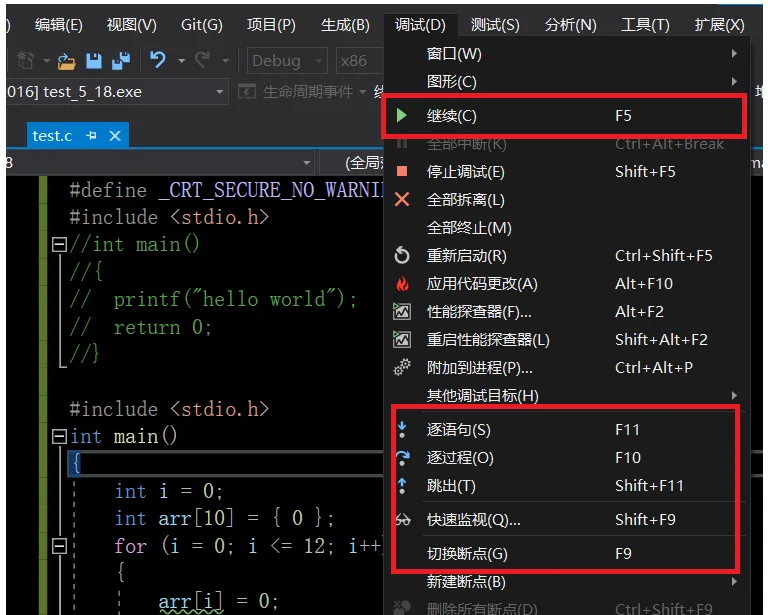
Task: Click the pin icon on test.c tab
Action: click(x=91, y=136)
